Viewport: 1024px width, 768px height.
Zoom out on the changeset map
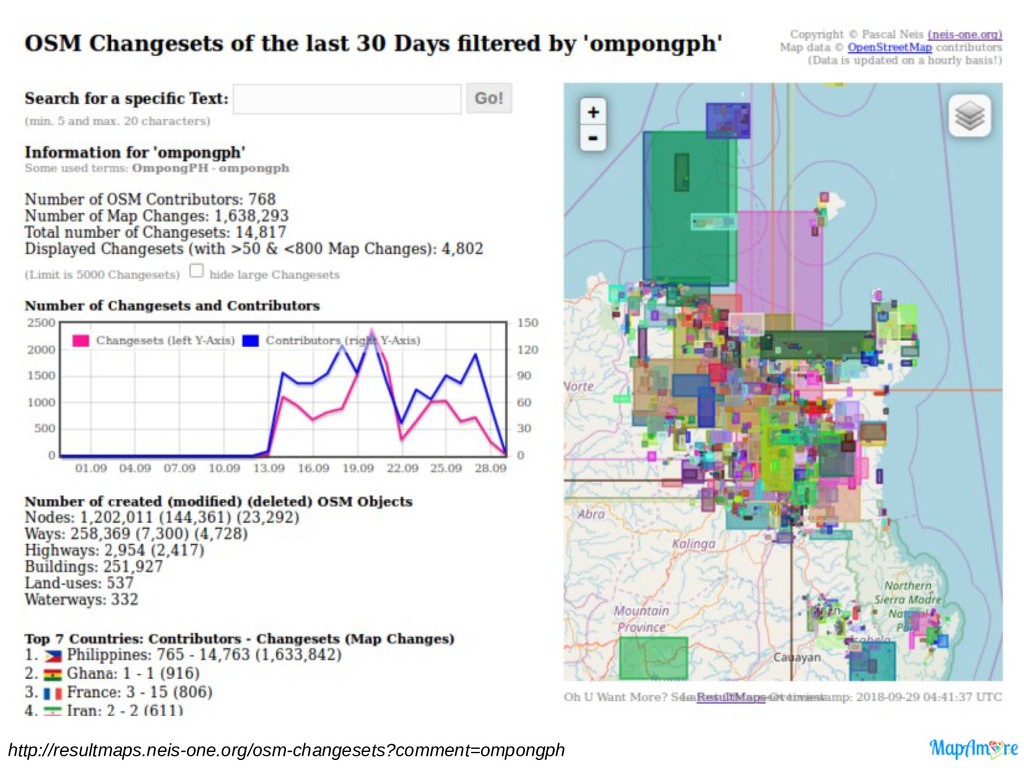pyautogui.click(x=593, y=138)
